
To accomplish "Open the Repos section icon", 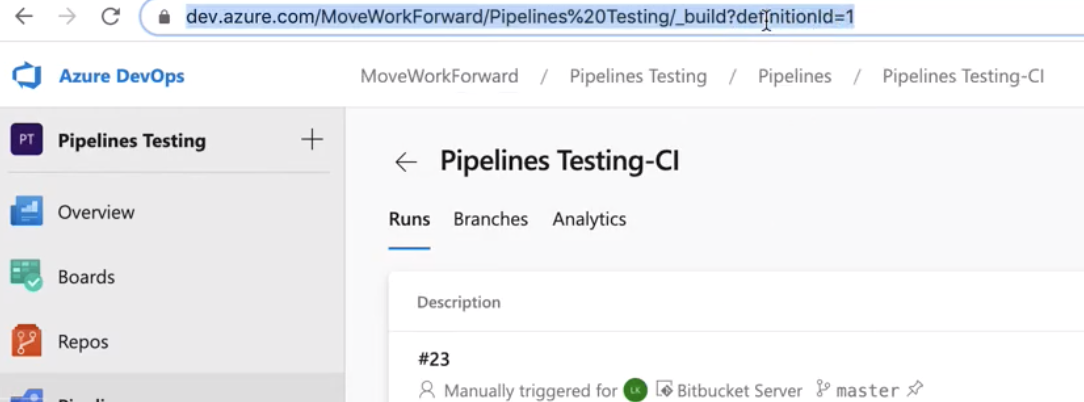I will [x=27, y=342].
